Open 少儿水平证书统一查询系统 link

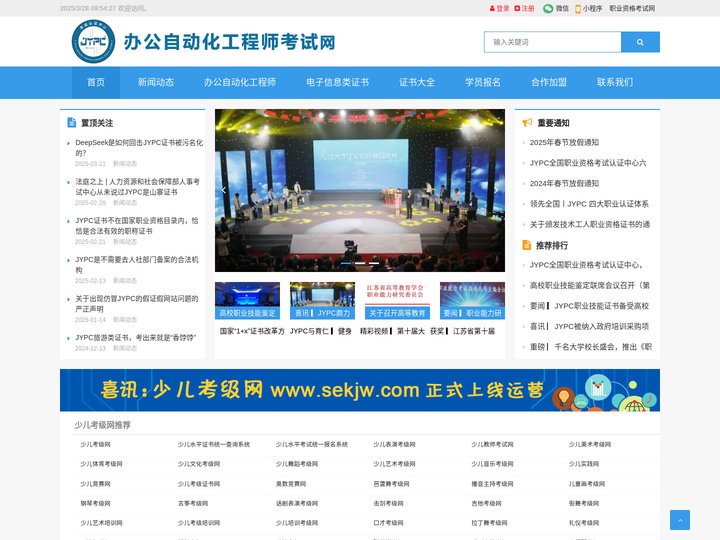pyautogui.click(x=214, y=444)
